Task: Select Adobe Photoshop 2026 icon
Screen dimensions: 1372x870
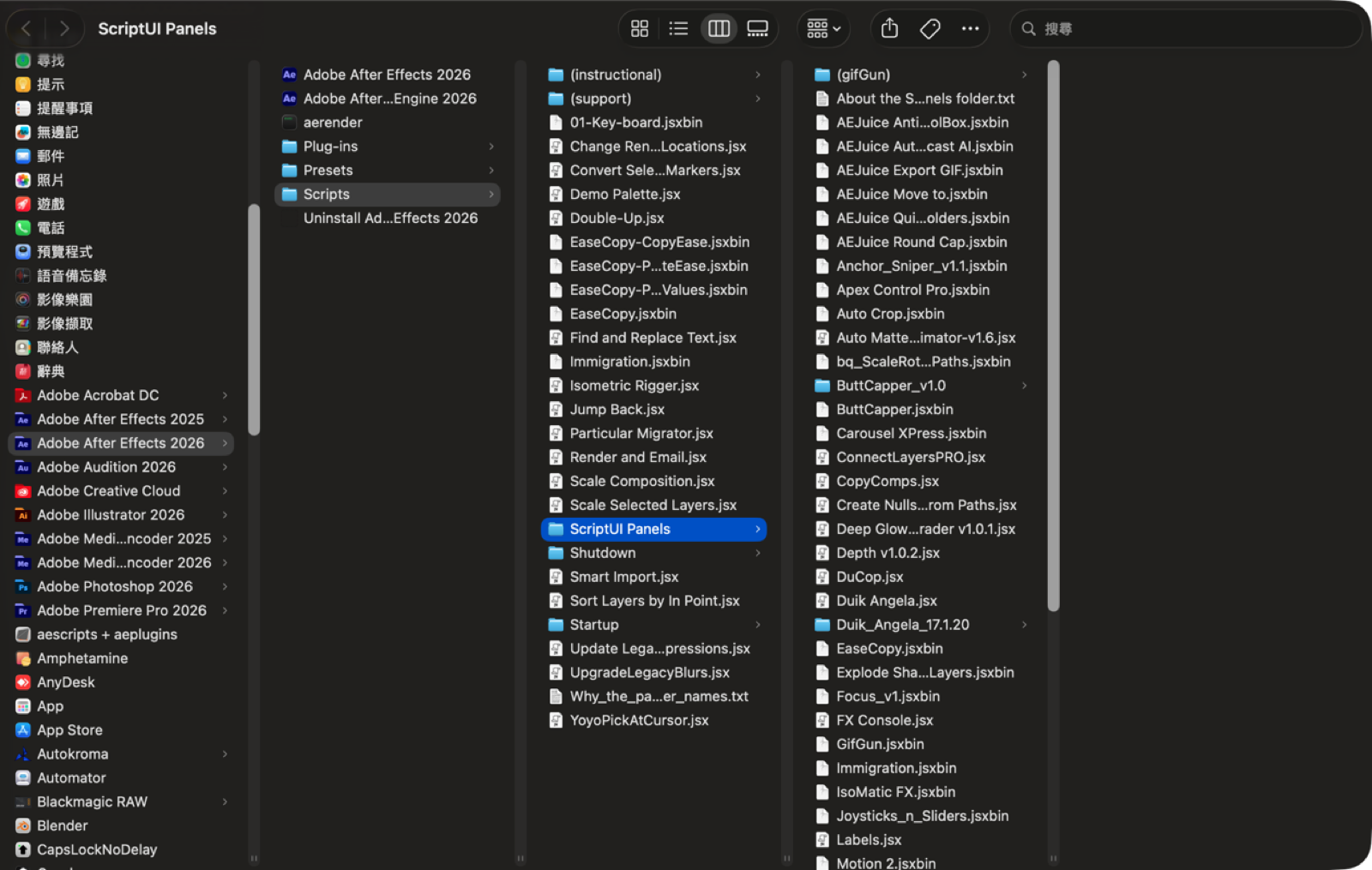Action: [x=23, y=587]
